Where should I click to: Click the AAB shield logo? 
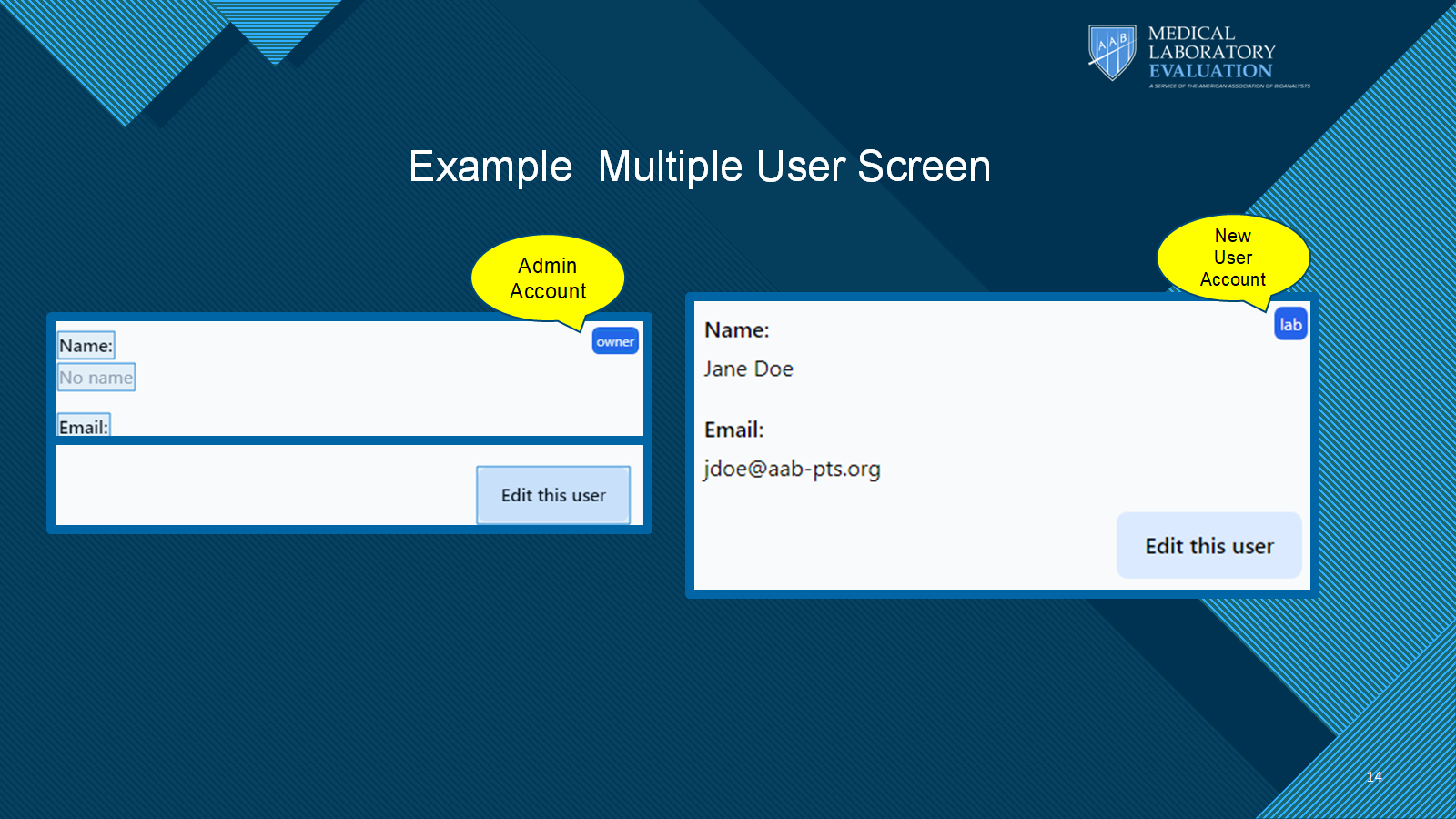(x=1111, y=52)
